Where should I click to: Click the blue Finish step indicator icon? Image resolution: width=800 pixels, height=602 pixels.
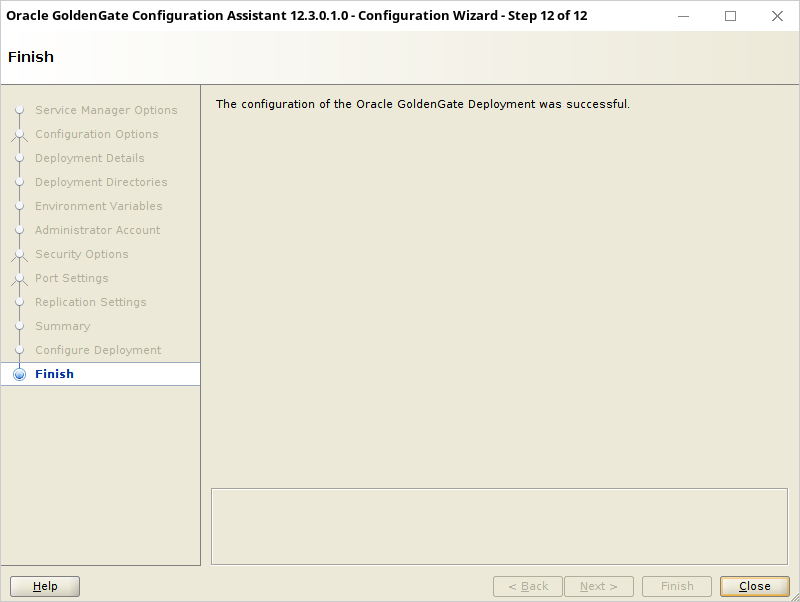(x=19, y=374)
